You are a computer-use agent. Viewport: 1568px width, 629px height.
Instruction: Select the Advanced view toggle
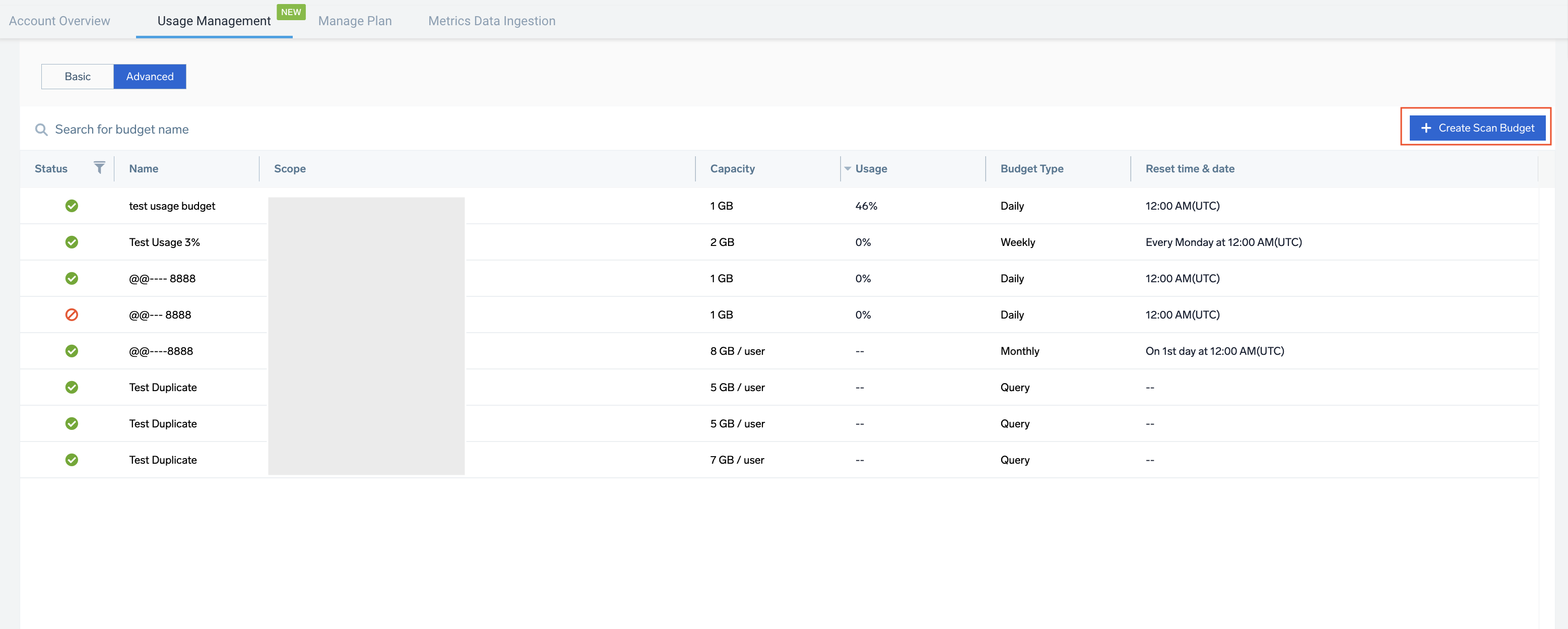(x=150, y=77)
